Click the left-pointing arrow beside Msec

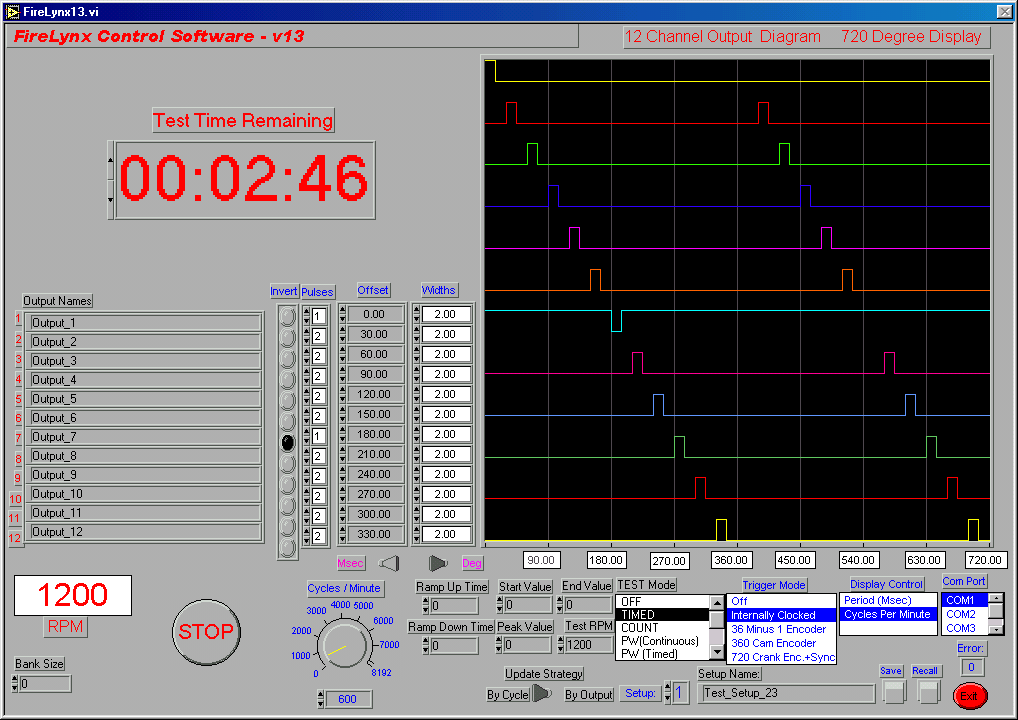[390, 564]
